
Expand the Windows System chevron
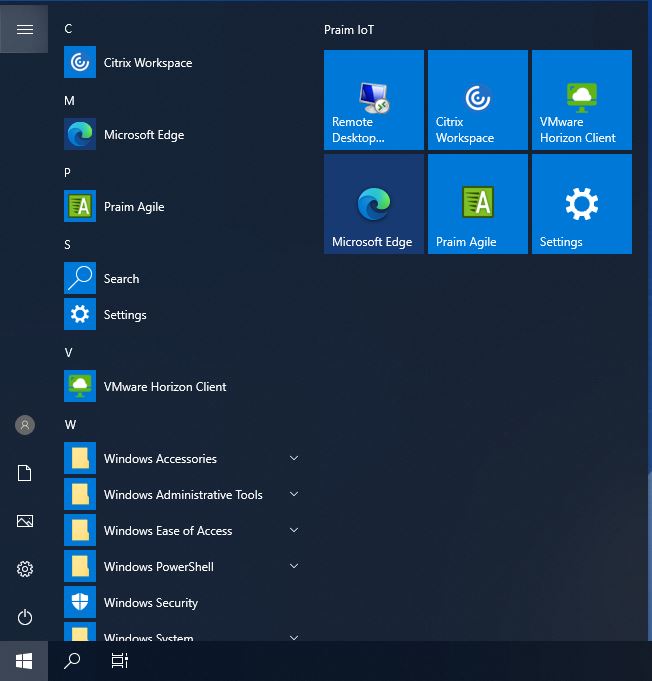click(x=294, y=638)
